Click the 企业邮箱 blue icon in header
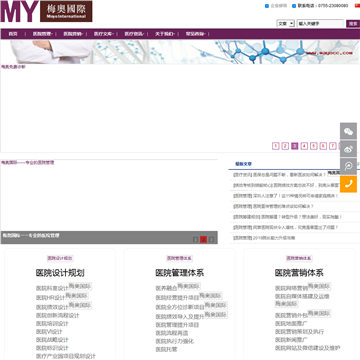360x360 pixels. pos(267,6)
